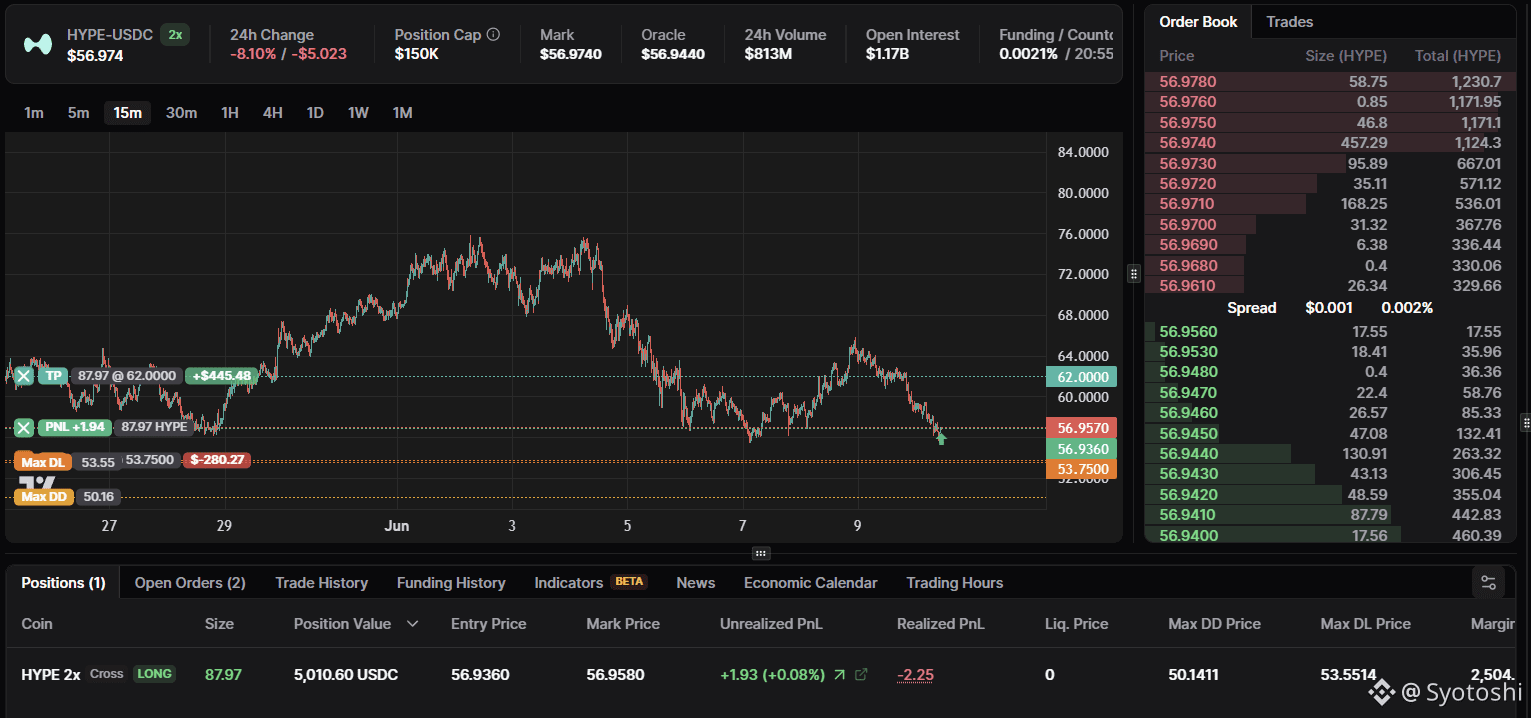Select the 56.9360 entry price axis marker

(x=1081, y=449)
